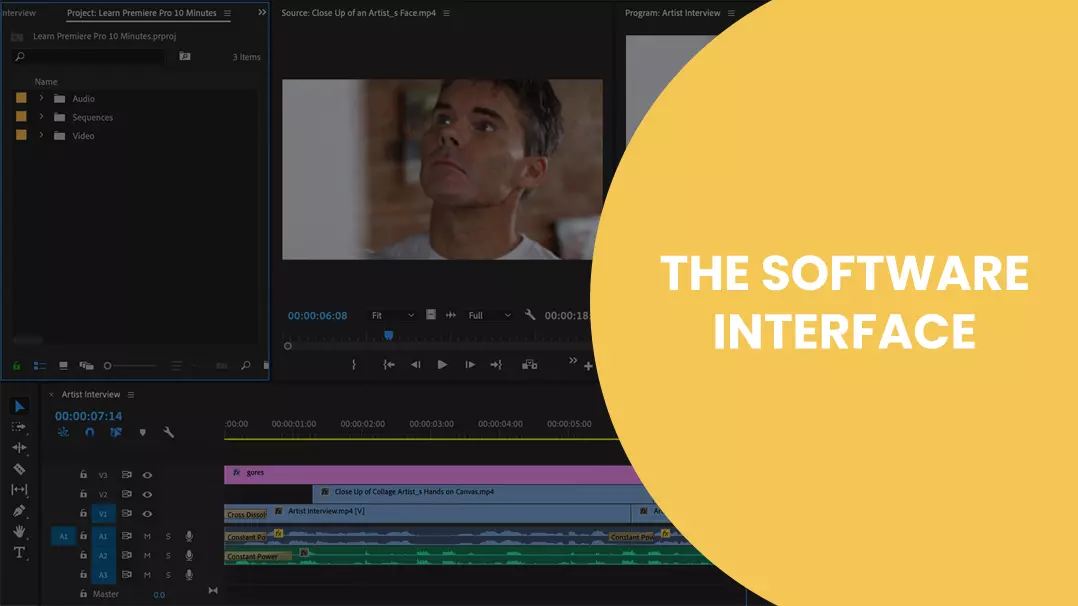Open the Fit zoom level dropdown
Image resolution: width=1078 pixels, height=606 pixels.
(x=393, y=315)
